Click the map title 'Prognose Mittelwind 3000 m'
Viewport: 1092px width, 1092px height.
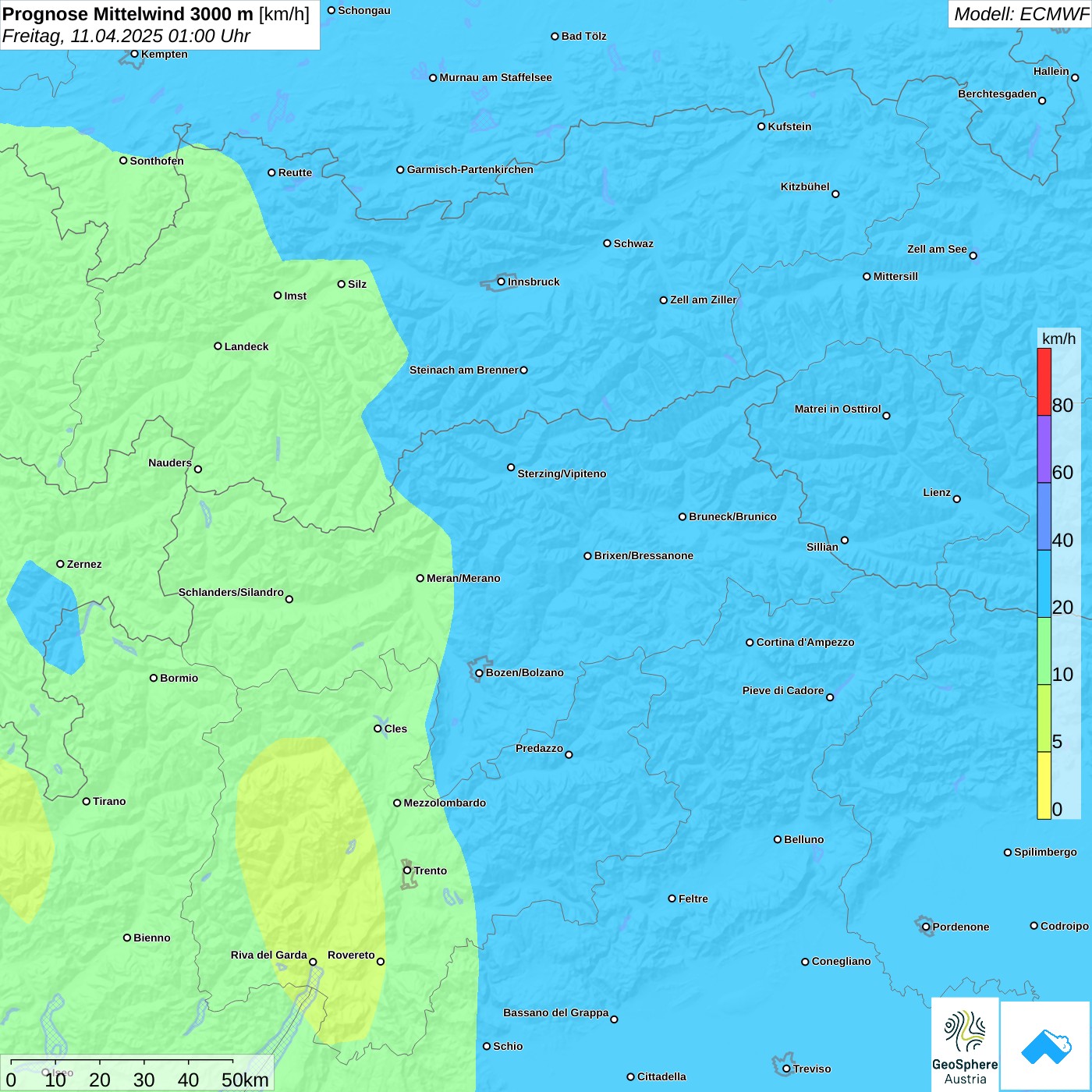(x=128, y=14)
